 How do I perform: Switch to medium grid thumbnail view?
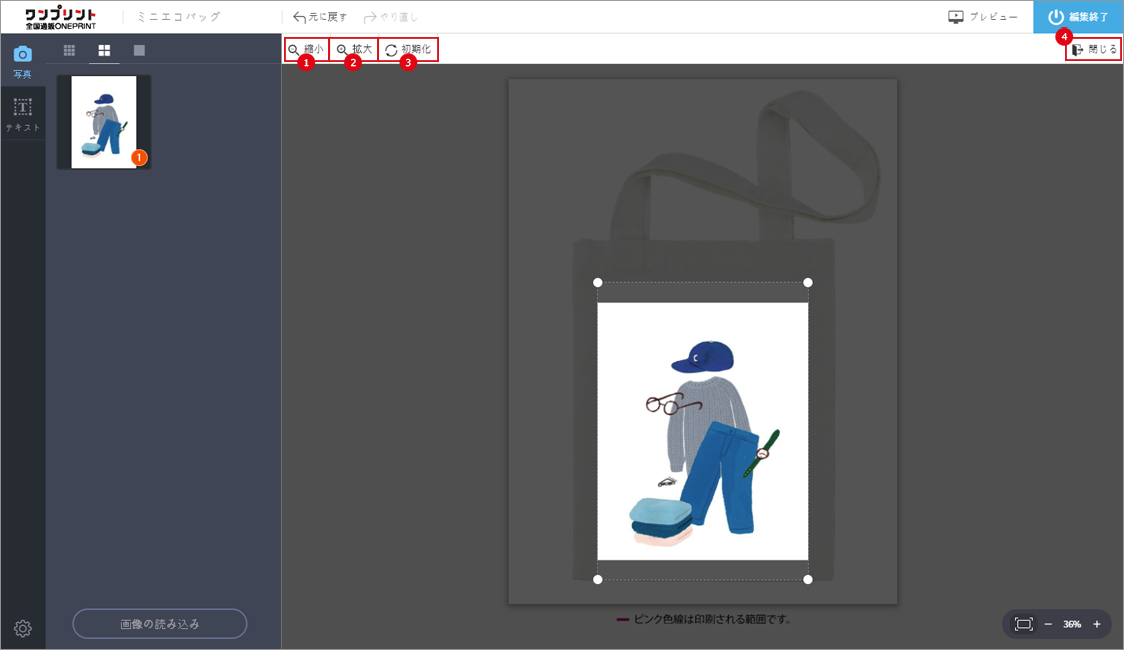tap(104, 50)
